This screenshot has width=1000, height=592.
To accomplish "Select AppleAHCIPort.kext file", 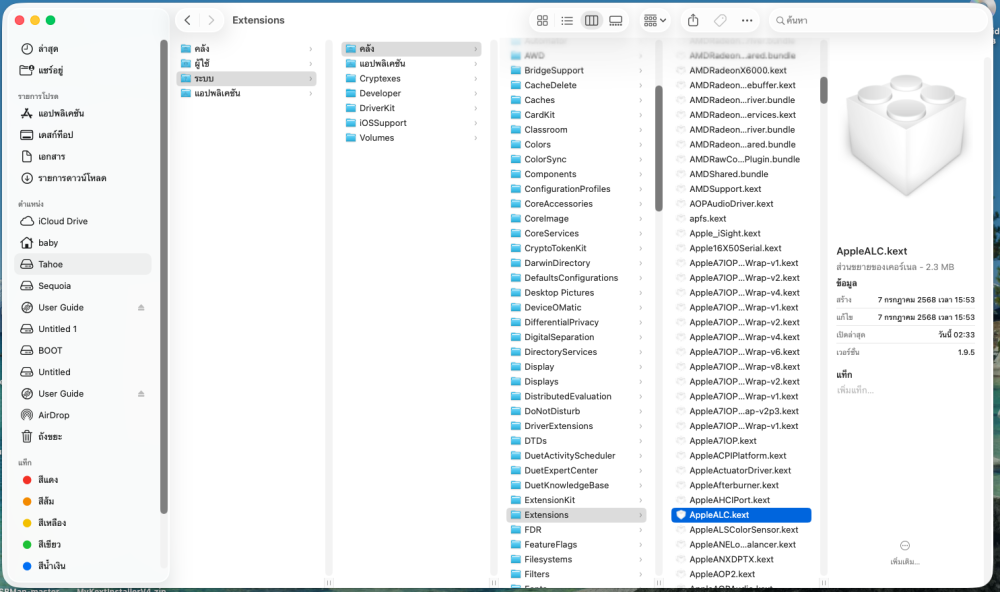I will (x=741, y=500).
